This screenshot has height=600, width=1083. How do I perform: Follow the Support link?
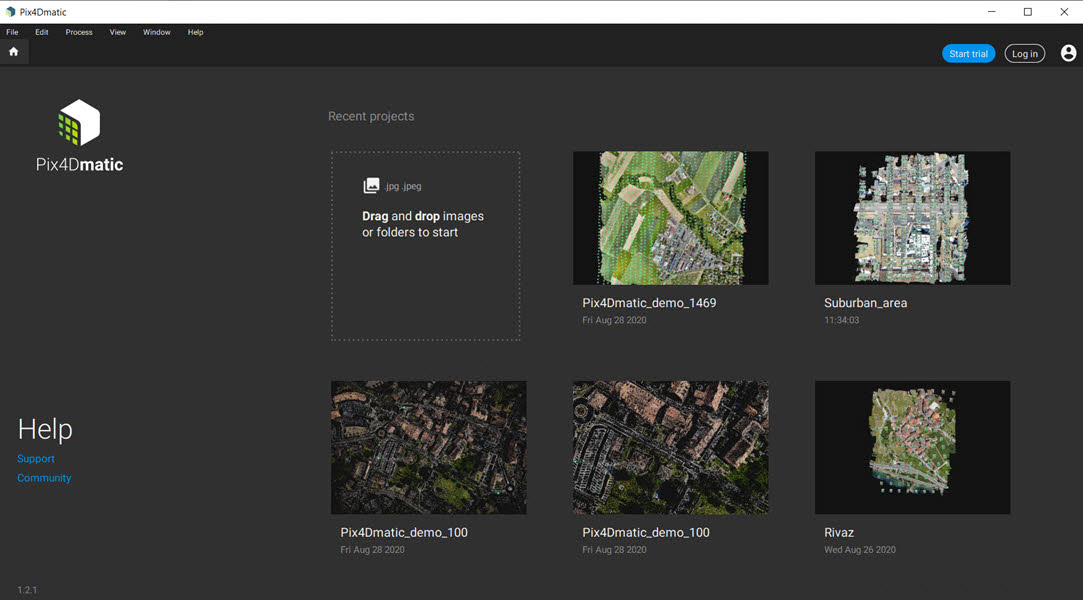[x=36, y=459]
